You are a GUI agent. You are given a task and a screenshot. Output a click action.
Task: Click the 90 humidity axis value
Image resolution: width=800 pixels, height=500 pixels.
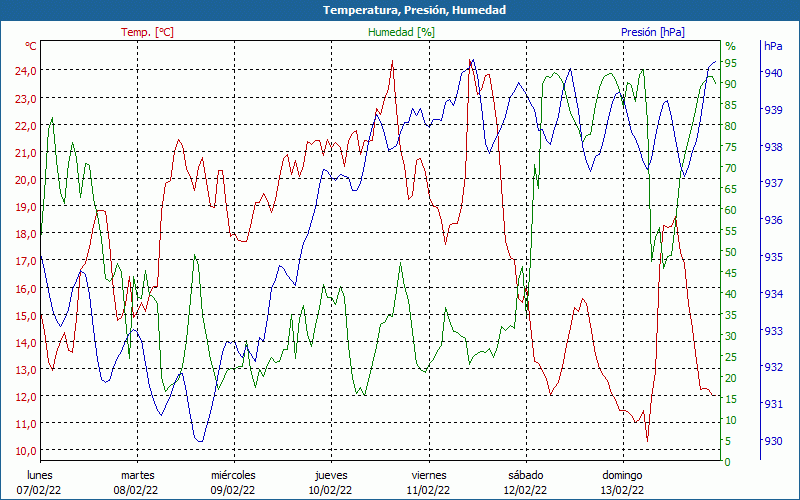[x=731, y=84]
